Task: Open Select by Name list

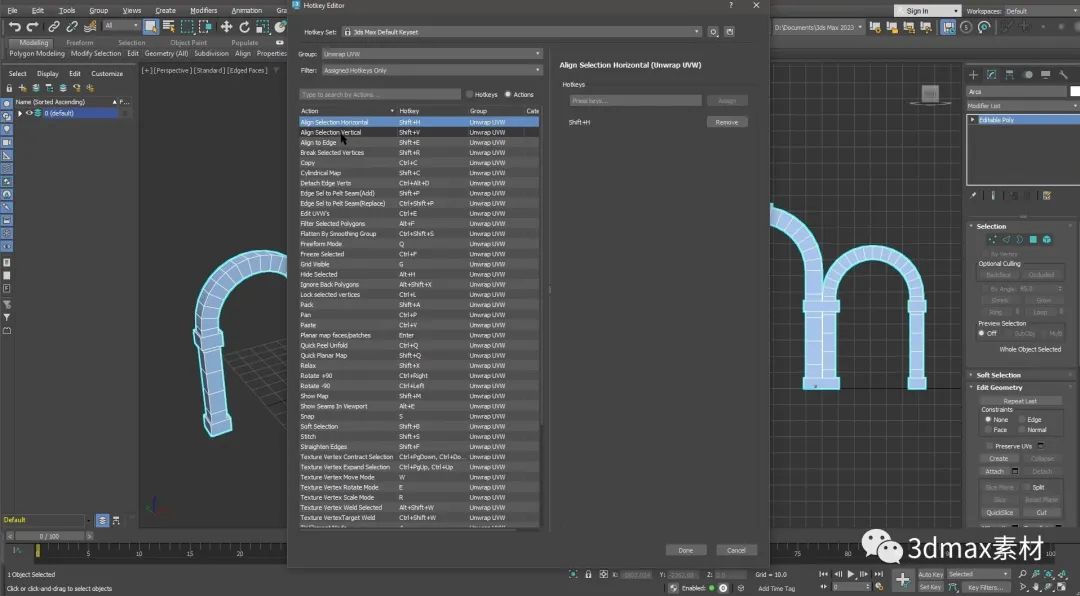Action: [x=169, y=27]
